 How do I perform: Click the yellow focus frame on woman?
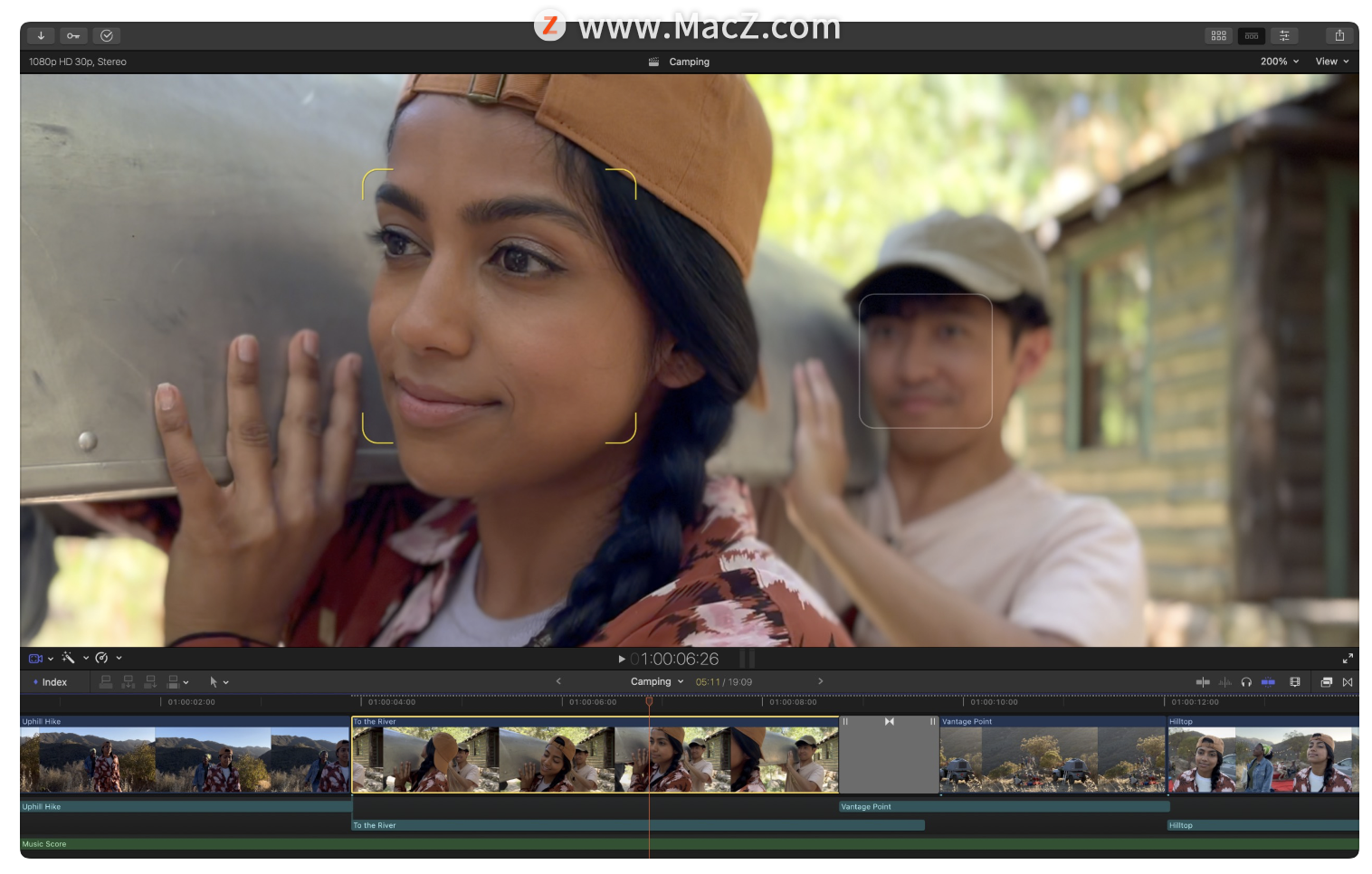pyautogui.click(x=499, y=306)
